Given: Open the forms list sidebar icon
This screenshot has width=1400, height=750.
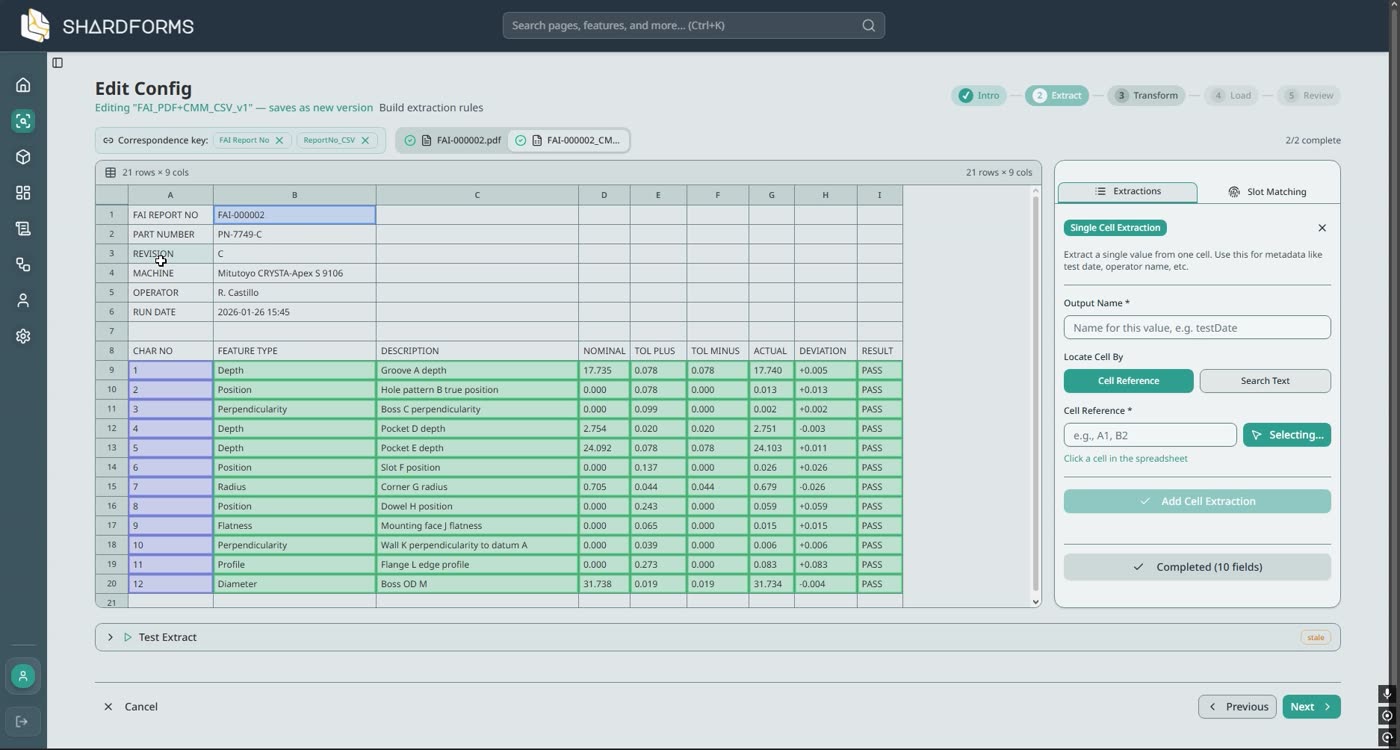Looking at the screenshot, I should tap(23, 229).
